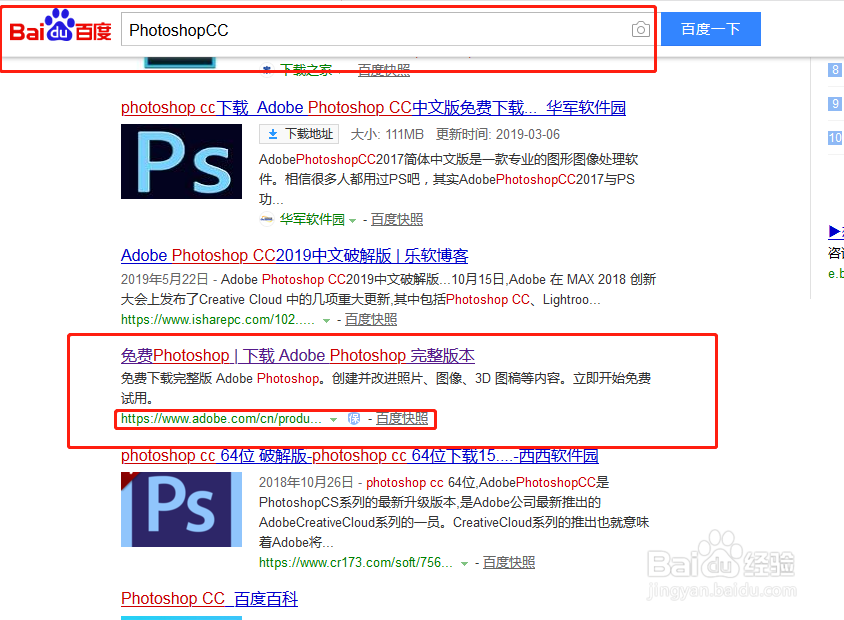Image resolution: width=844 pixels, height=620 pixels.
Task: Click 百度快照 under the 华军软件园 result
Action: (x=397, y=219)
